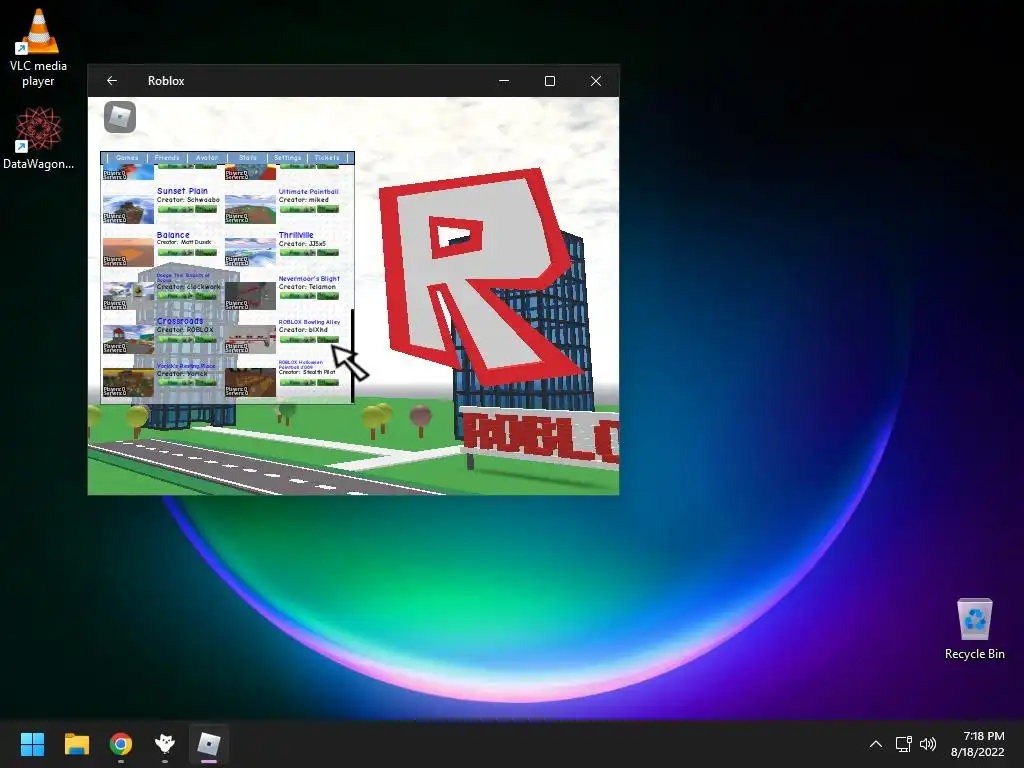1024x768 pixels.
Task: Open the volume tray icon
Action: pos(927,744)
